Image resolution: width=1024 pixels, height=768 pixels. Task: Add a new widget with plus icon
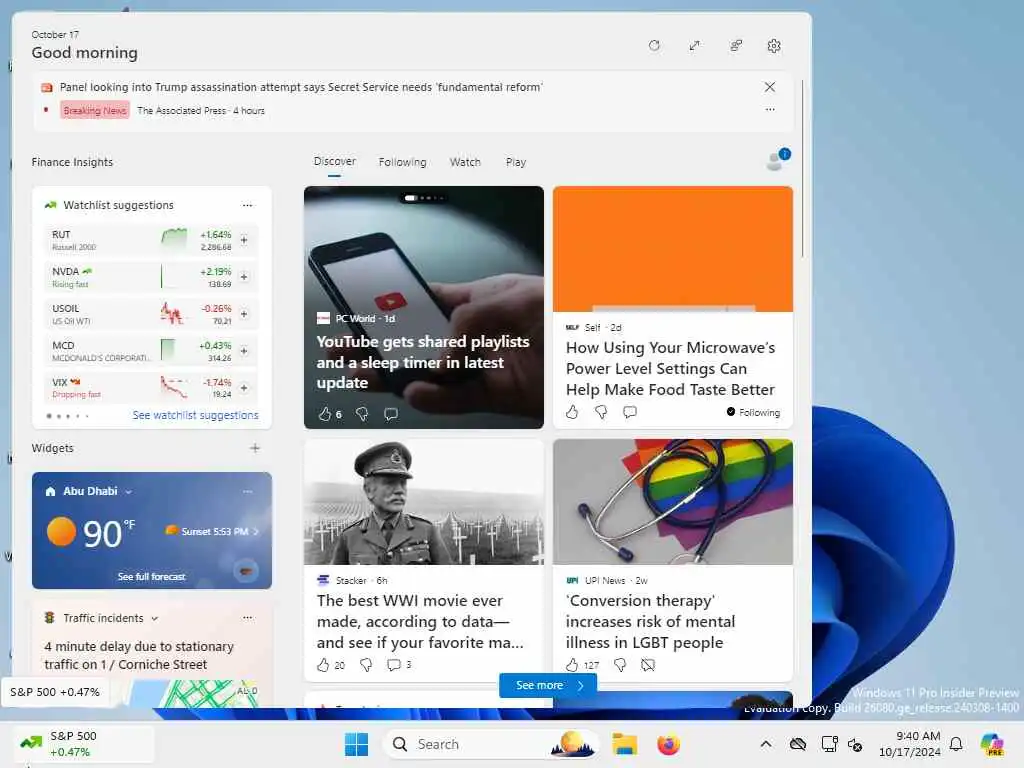click(x=255, y=448)
